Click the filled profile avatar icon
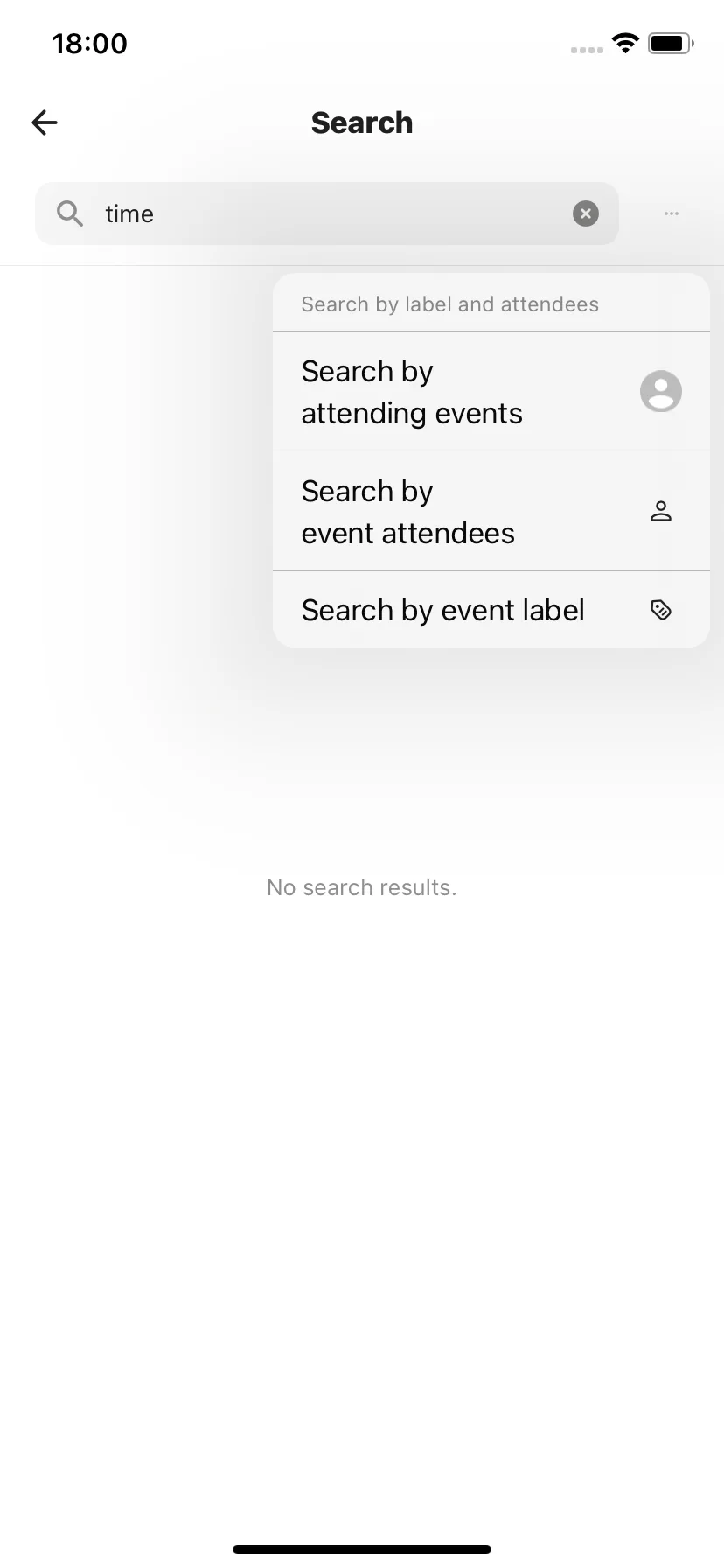 tap(661, 391)
